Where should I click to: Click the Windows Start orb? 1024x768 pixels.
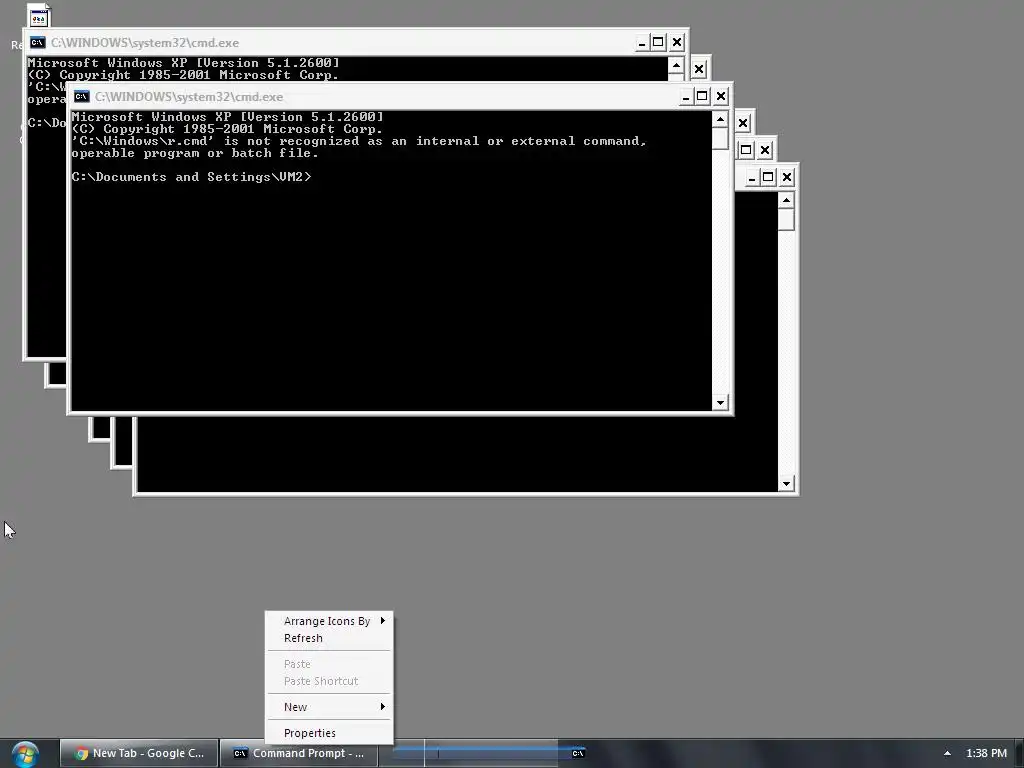(x=25, y=754)
